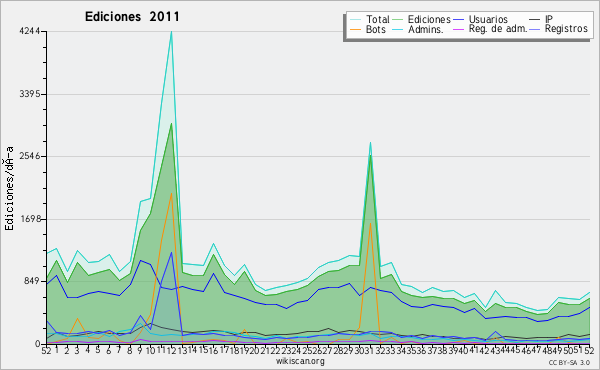Click the 'Admins.' legend label
The image size is (600, 370).
pos(426,29)
